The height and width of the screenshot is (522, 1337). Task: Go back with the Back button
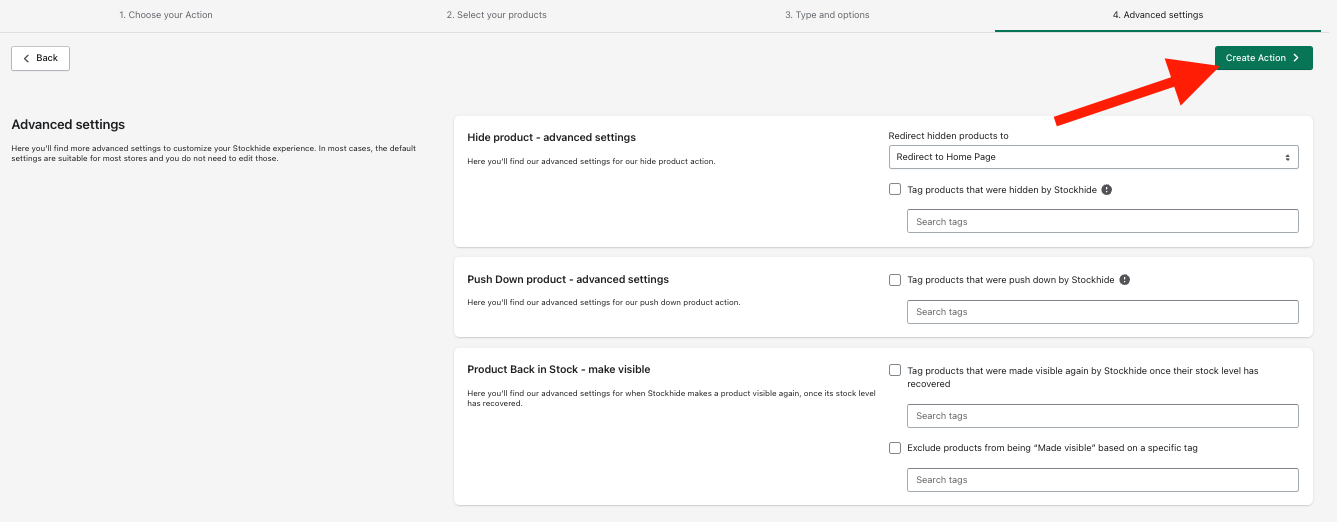coord(40,58)
